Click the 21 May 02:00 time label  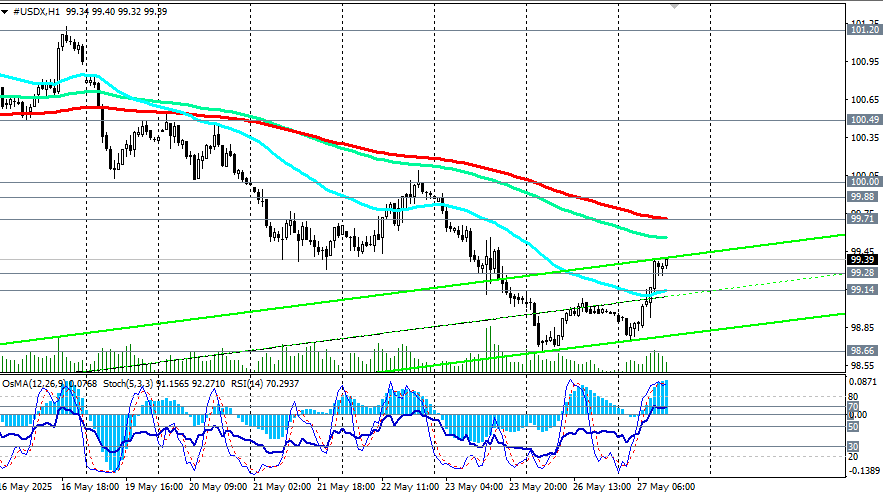[x=282, y=487]
